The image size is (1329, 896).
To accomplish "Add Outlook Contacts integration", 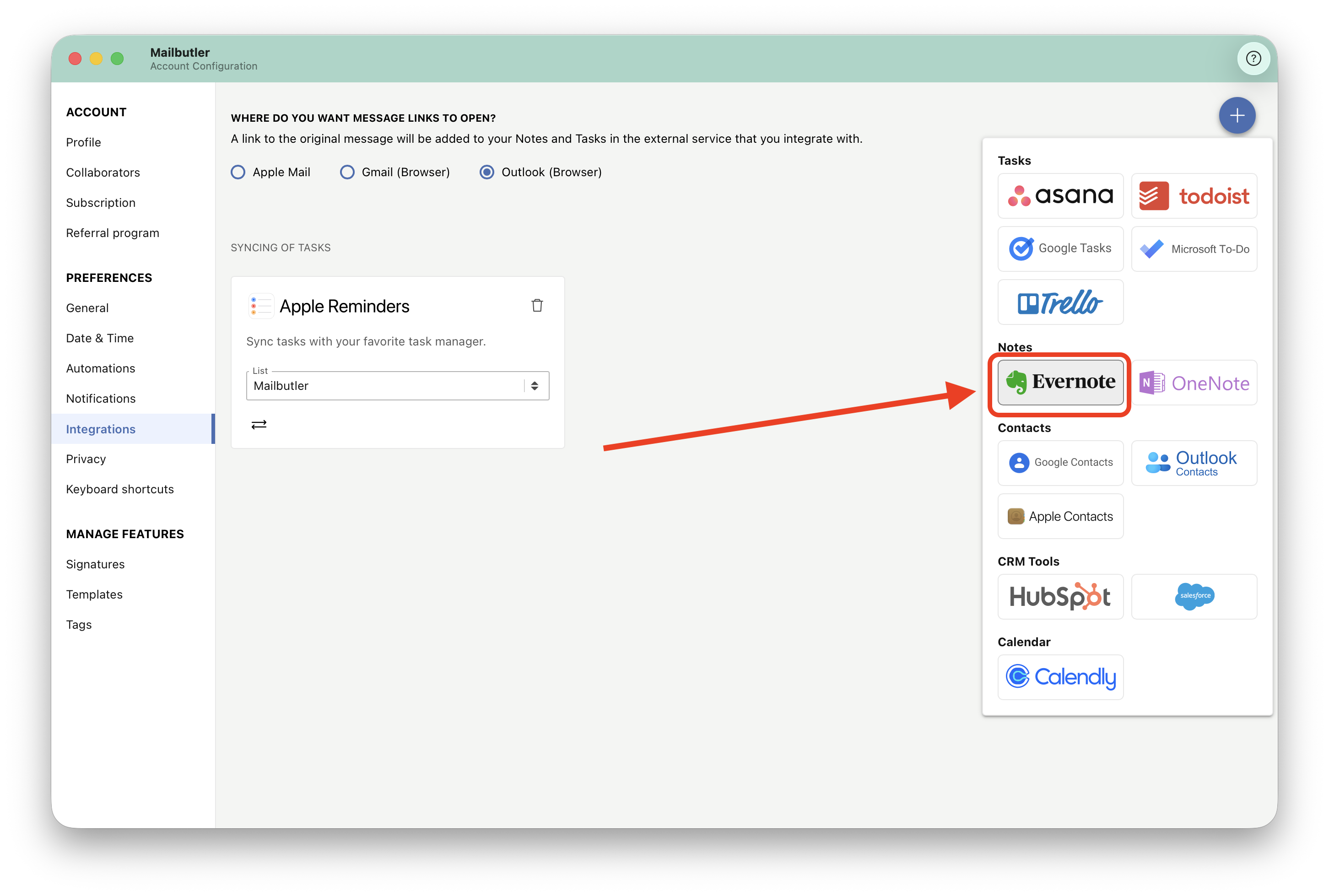I will [1194, 463].
